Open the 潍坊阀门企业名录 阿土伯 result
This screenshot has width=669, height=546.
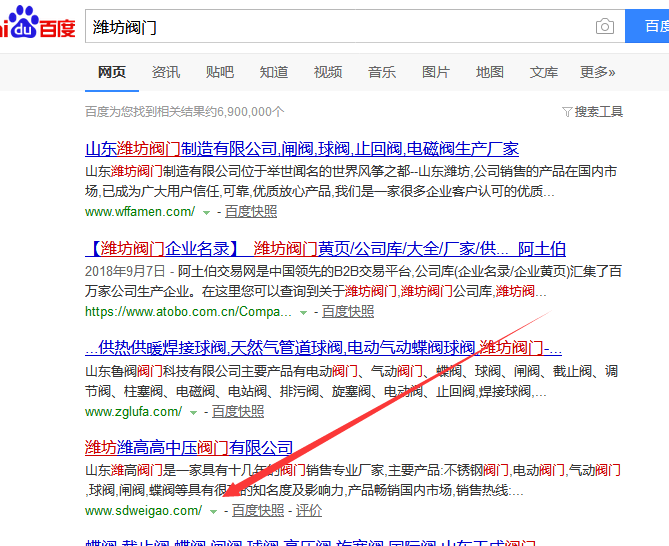point(326,249)
